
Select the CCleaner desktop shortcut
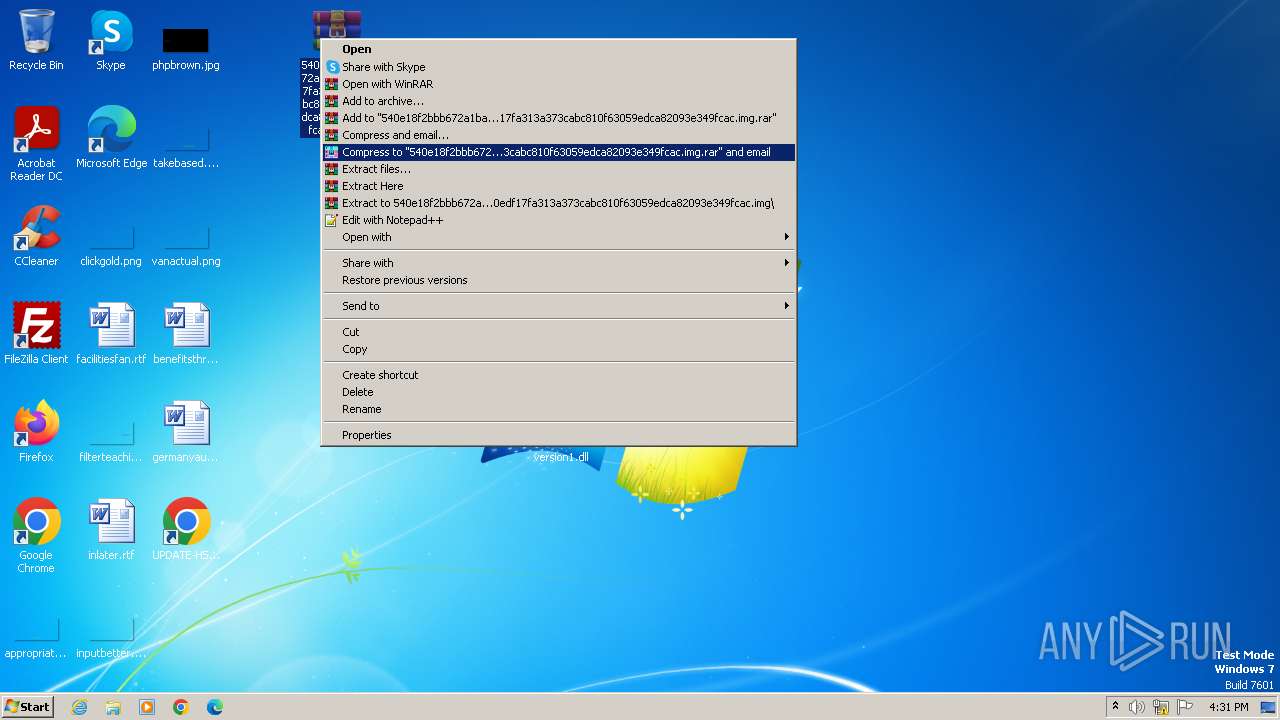coord(36,236)
